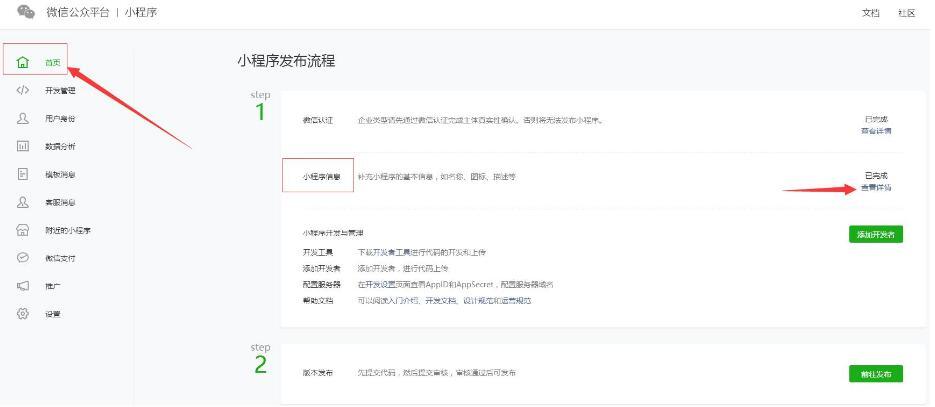This screenshot has height=407, width=935.
Task: Click the round icon beside 微信支付
Action: pyautogui.click(x=23, y=258)
